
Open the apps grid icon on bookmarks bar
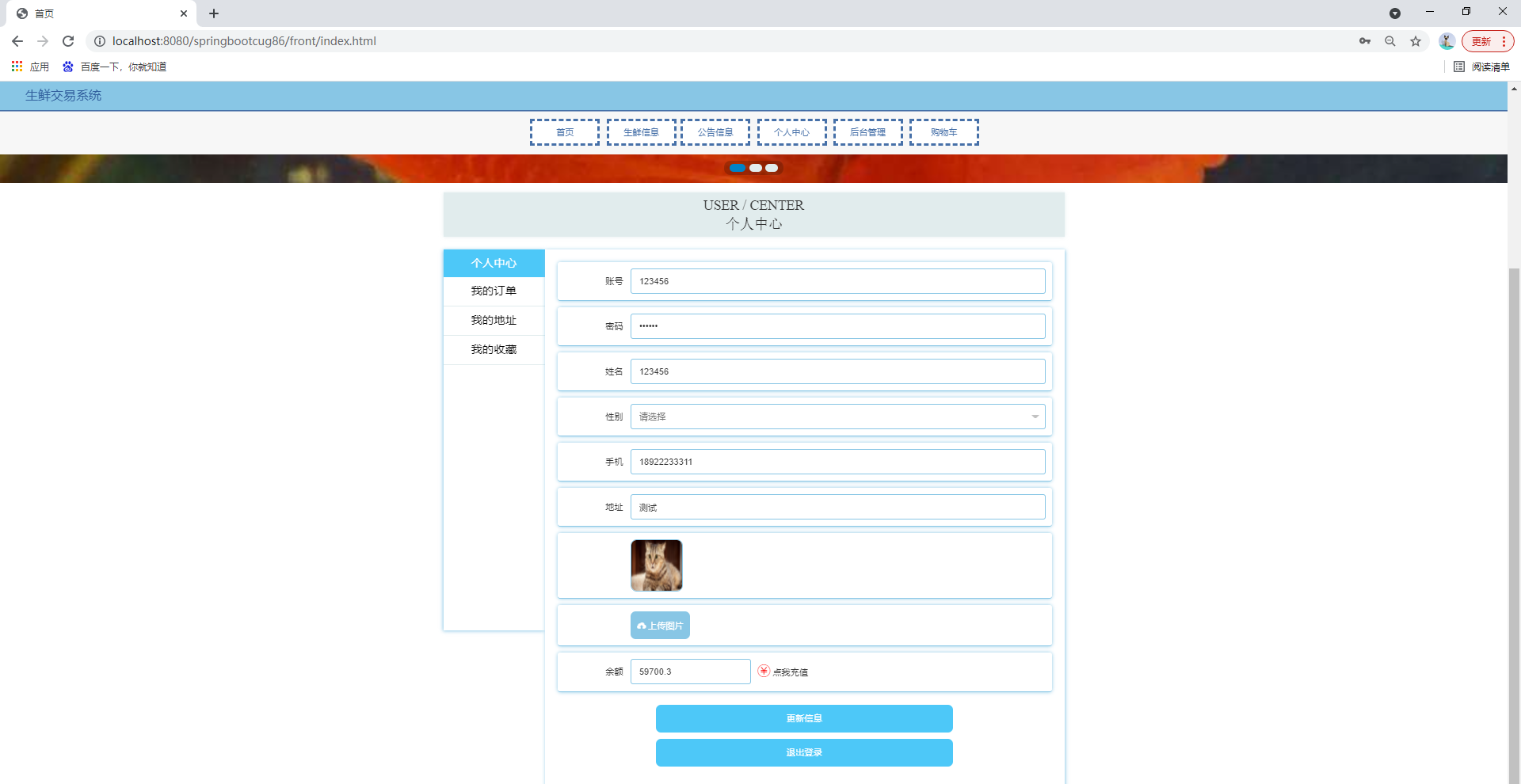coord(17,67)
